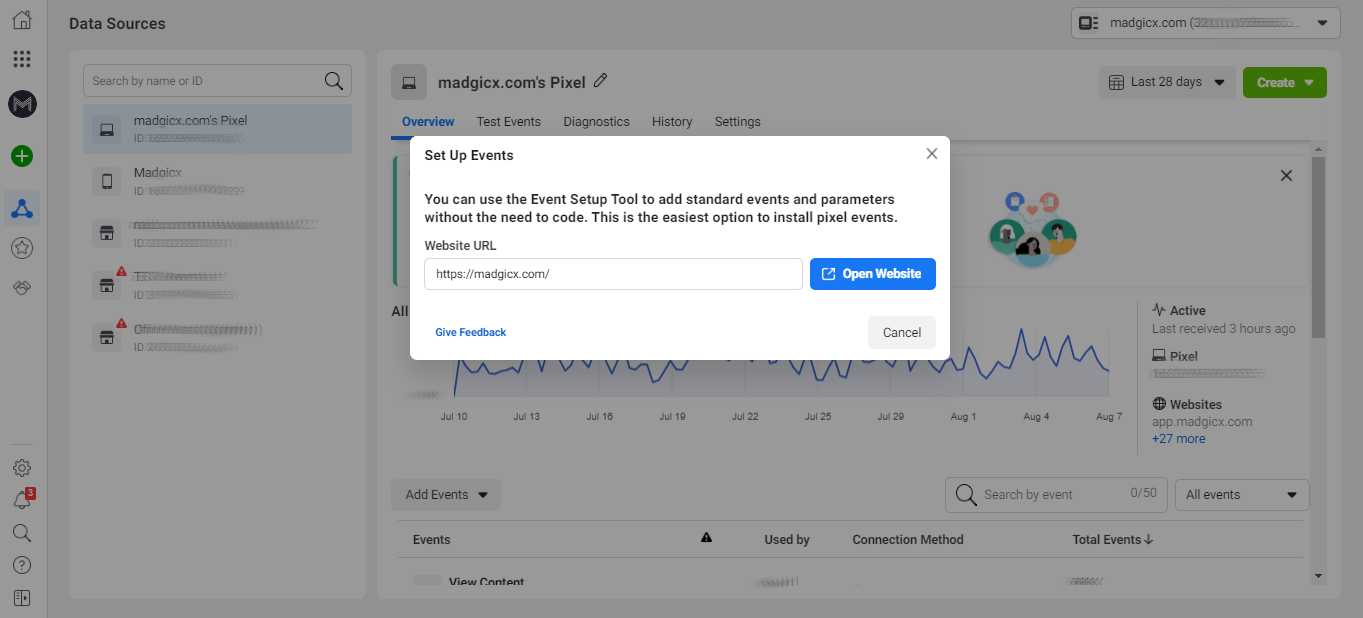Viewport: 1363px width, 618px height.
Task: Sort by Total Events column
Action: (1113, 540)
